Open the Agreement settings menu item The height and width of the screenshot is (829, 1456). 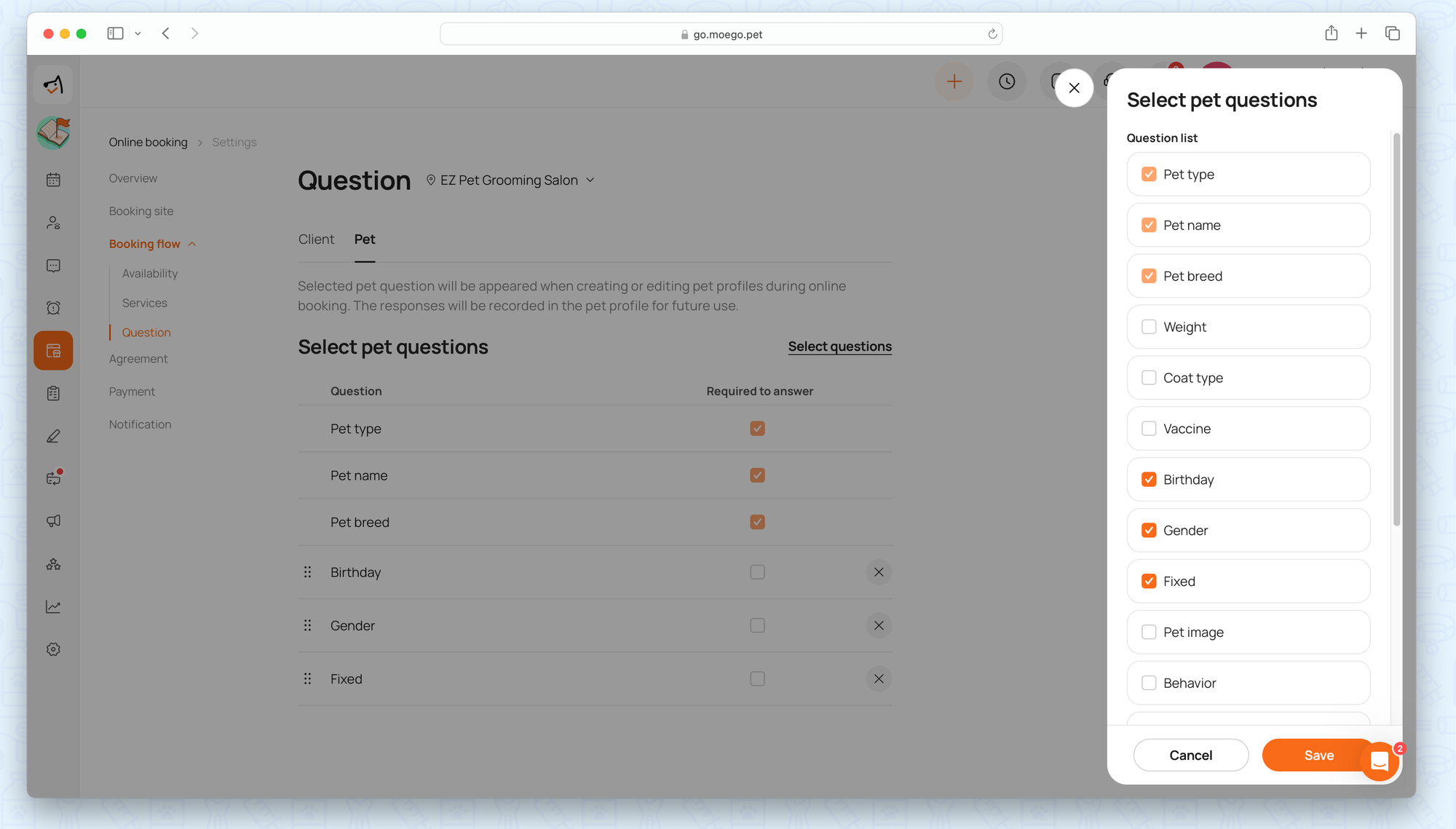click(x=138, y=359)
